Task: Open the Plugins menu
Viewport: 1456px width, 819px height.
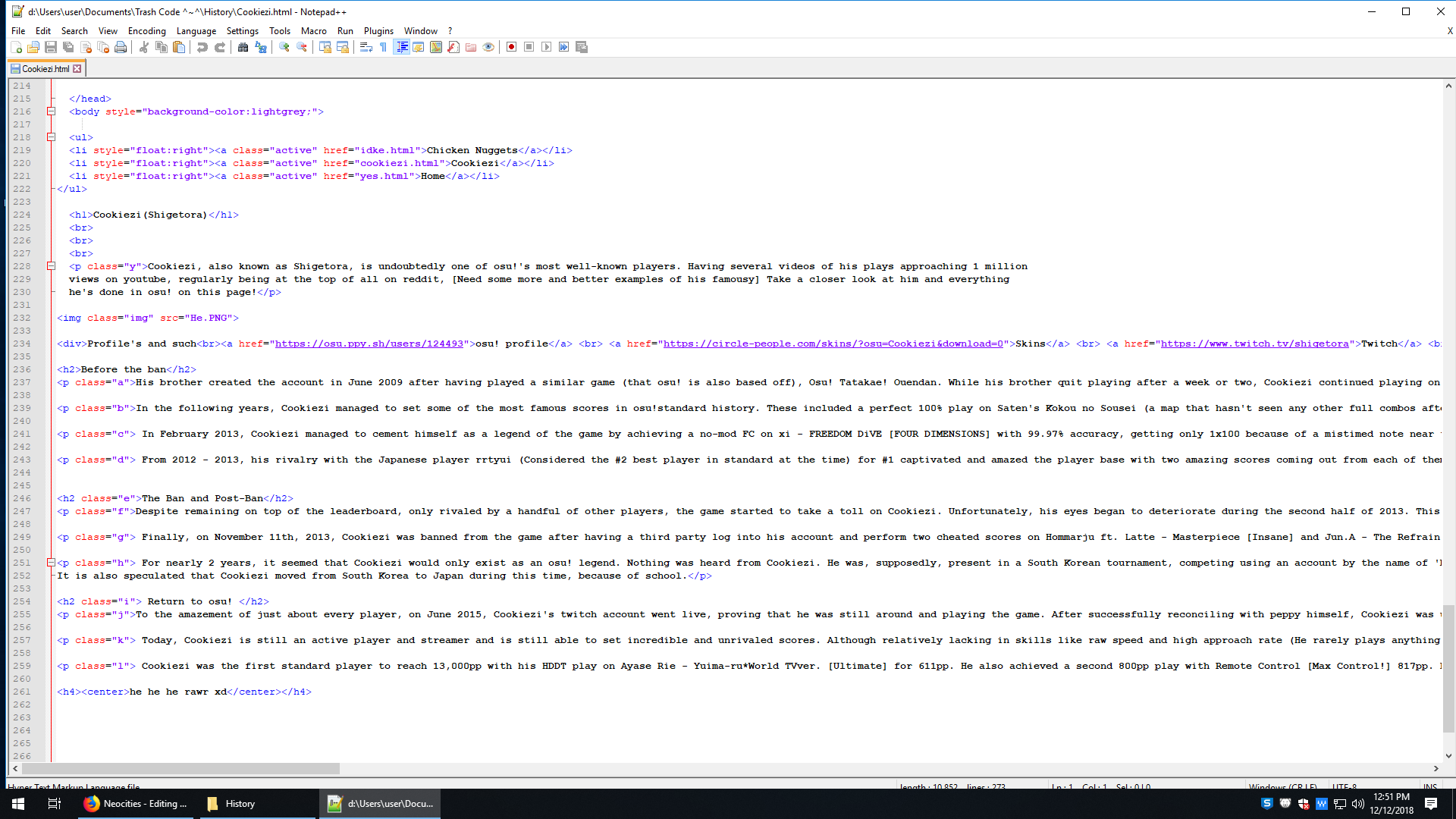Action: coord(378,31)
